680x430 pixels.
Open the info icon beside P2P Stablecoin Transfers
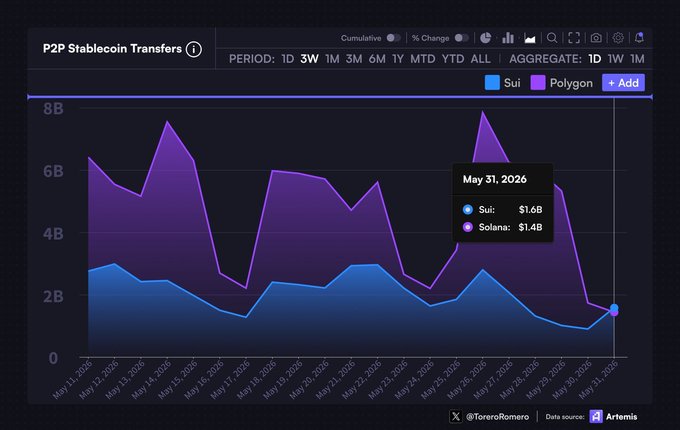pyautogui.click(x=193, y=49)
